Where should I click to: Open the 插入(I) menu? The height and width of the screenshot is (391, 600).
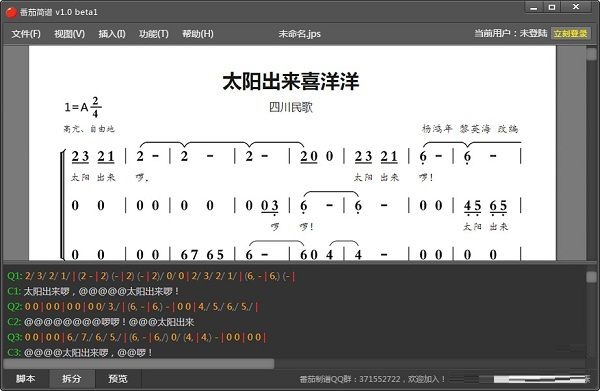point(112,34)
